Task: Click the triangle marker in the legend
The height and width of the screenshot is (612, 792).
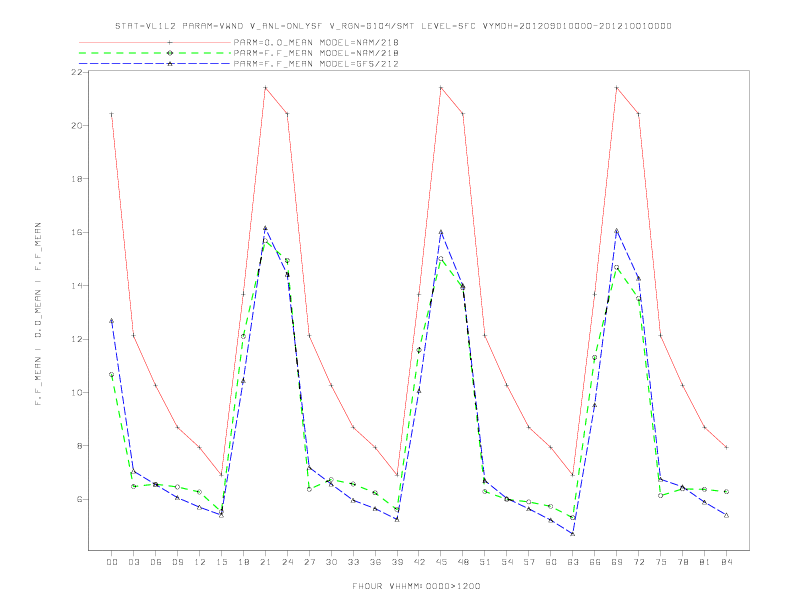Action: tap(170, 64)
